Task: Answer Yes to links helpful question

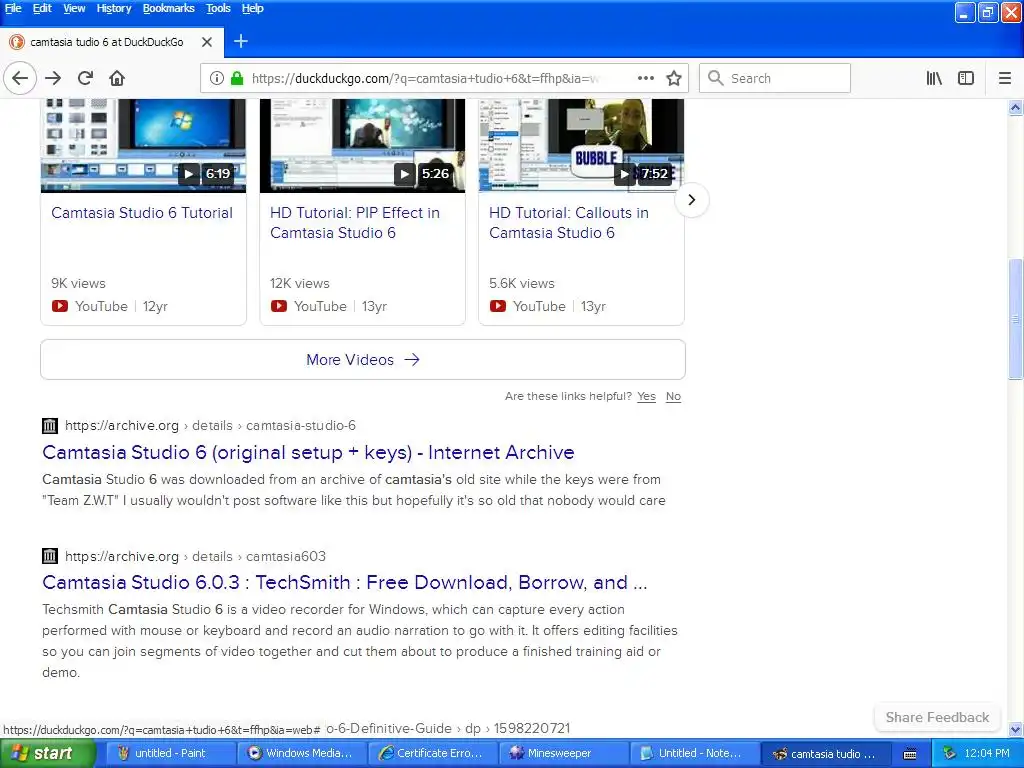Action: point(646,396)
